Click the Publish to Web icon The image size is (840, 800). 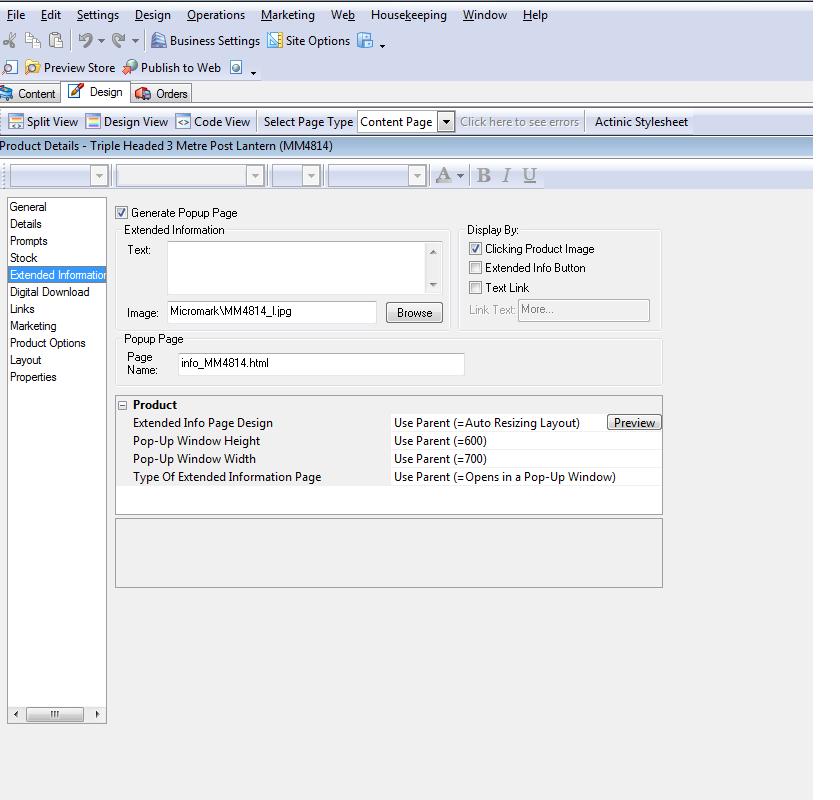[131, 68]
